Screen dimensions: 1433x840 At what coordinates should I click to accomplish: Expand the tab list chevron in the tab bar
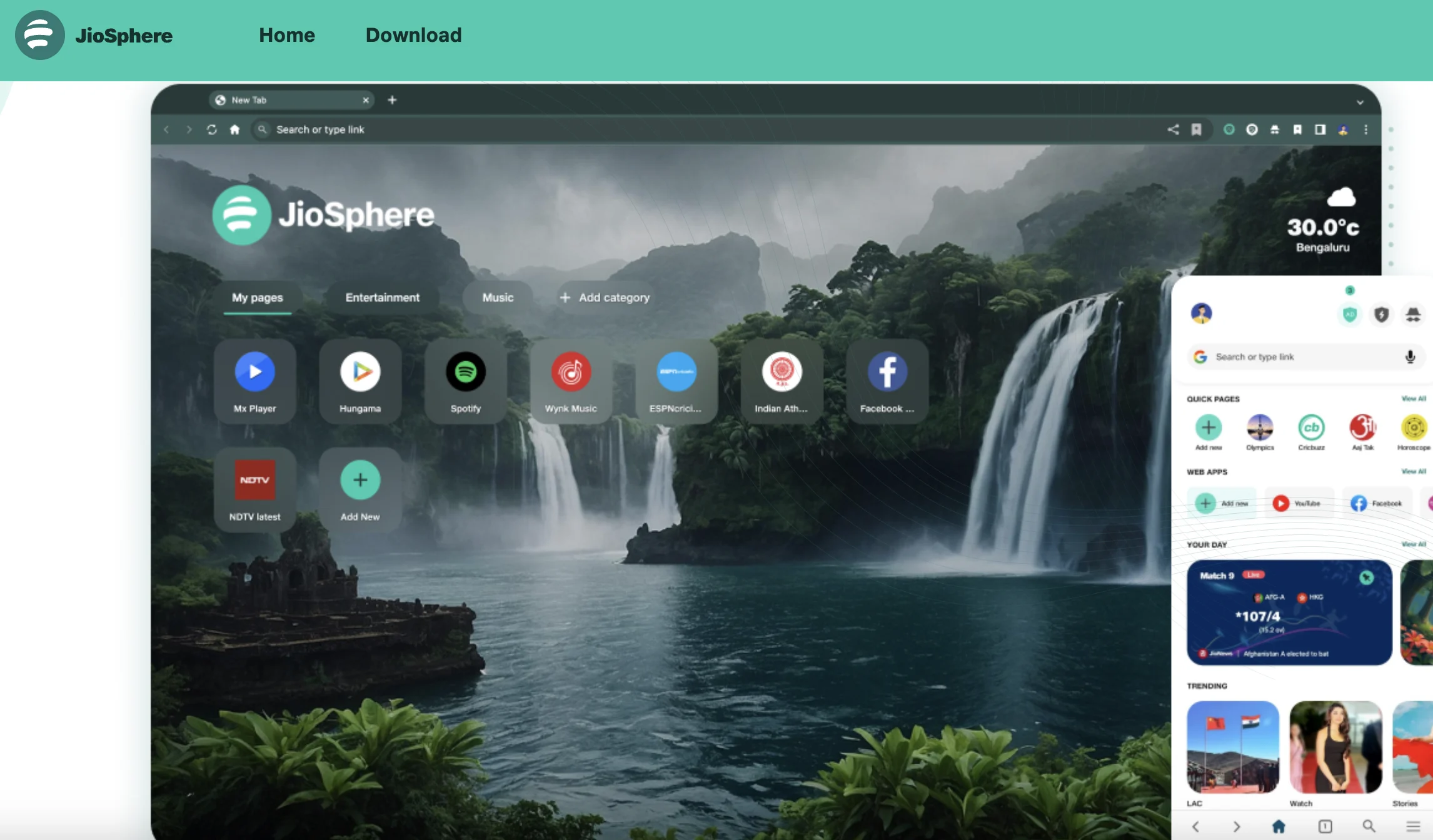pyautogui.click(x=1360, y=102)
